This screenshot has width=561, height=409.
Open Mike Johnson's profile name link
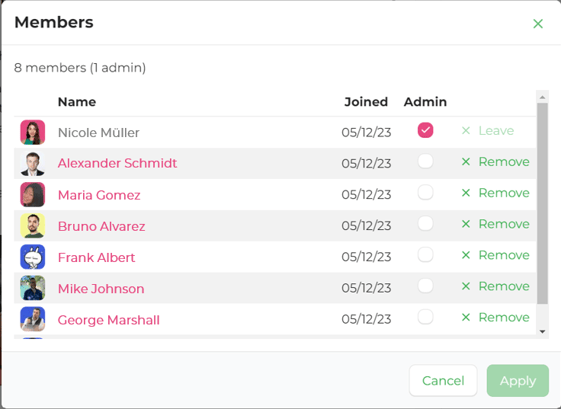click(101, 289)
